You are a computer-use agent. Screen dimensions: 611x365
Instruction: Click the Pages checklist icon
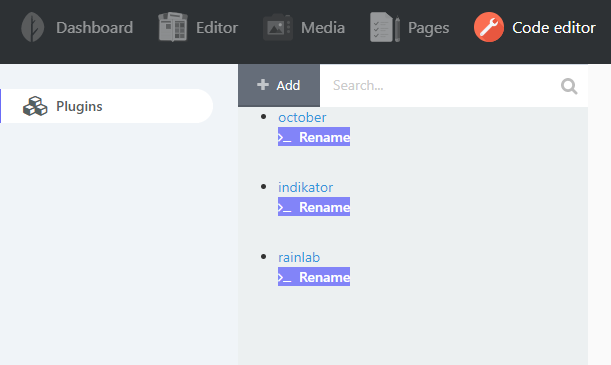(x=385, y=27)
